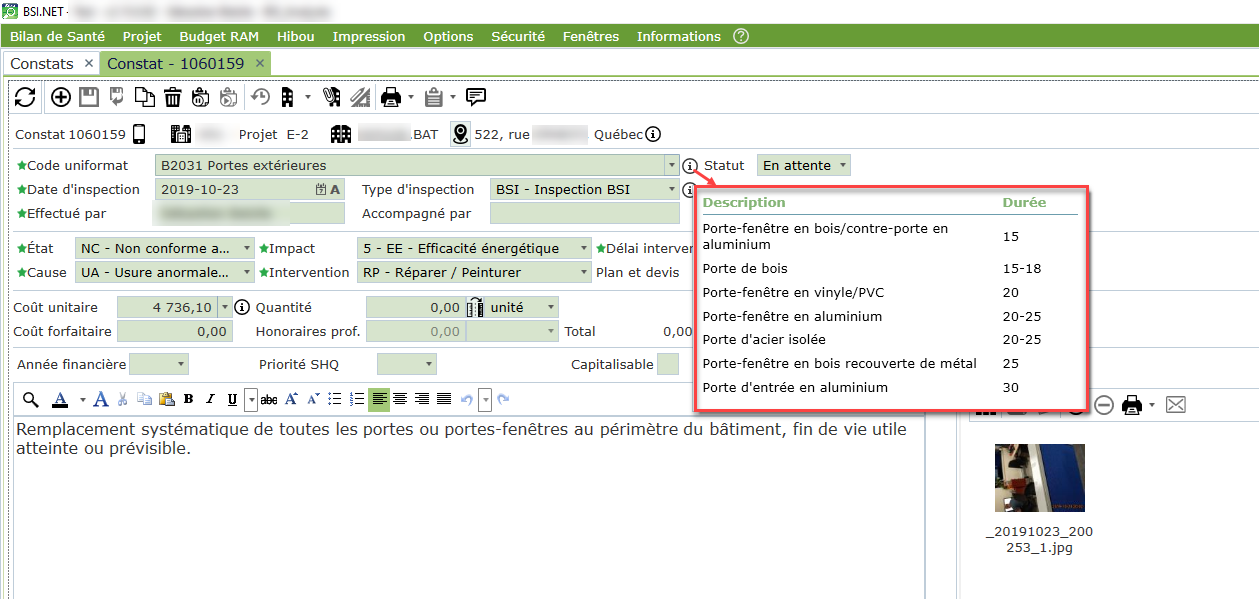Open the comment bubble icon in the toolbar
Screen dimensions: 1259x599
tap(476, 97)
